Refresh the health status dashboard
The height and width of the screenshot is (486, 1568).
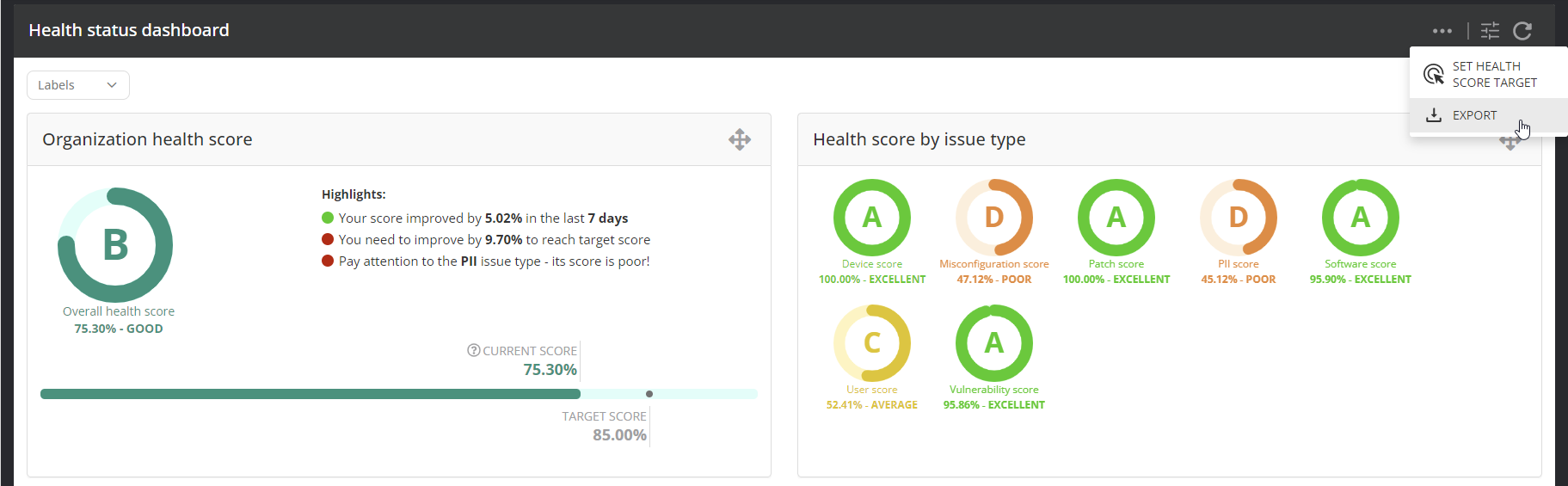click(1522, 31)
